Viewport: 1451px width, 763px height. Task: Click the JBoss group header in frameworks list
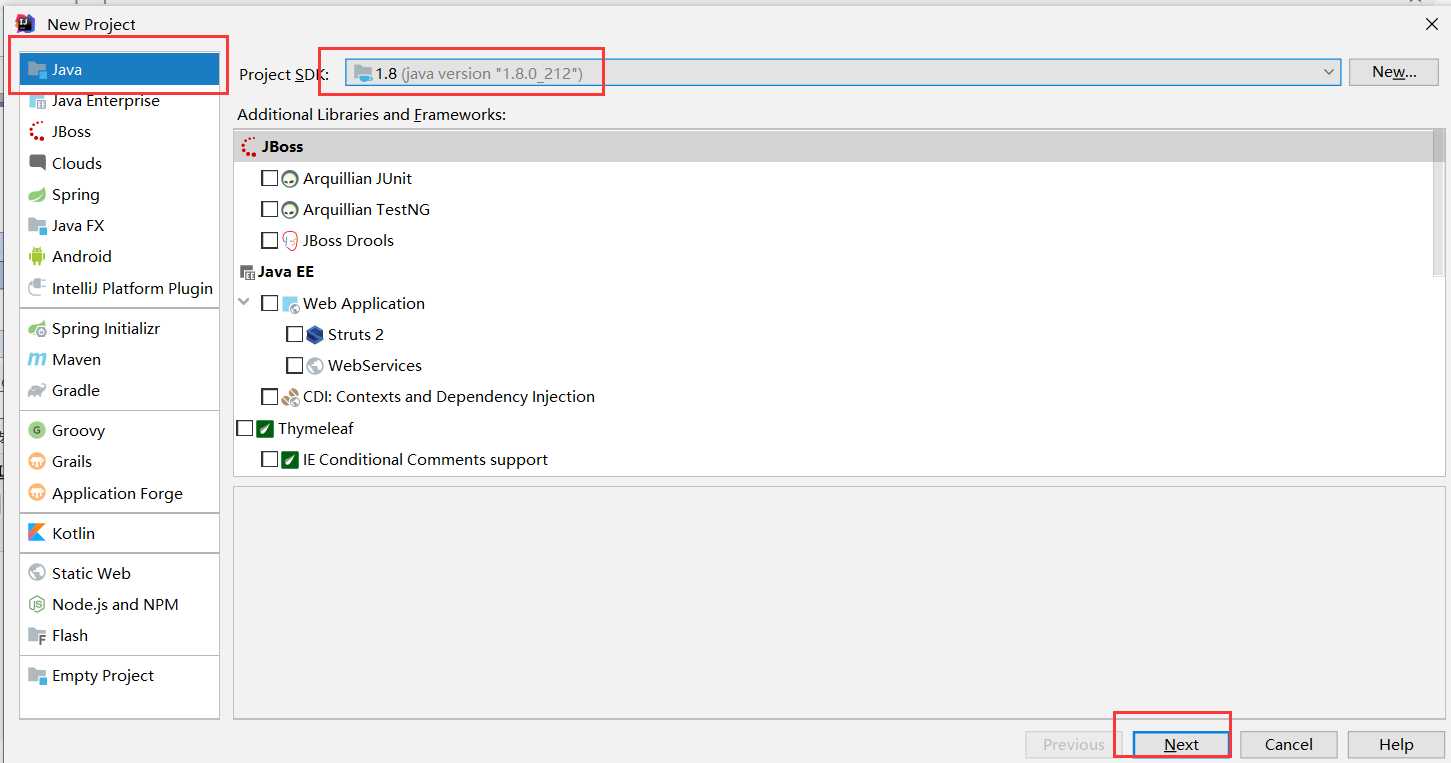pyautogui.click(x=834, y=146)
